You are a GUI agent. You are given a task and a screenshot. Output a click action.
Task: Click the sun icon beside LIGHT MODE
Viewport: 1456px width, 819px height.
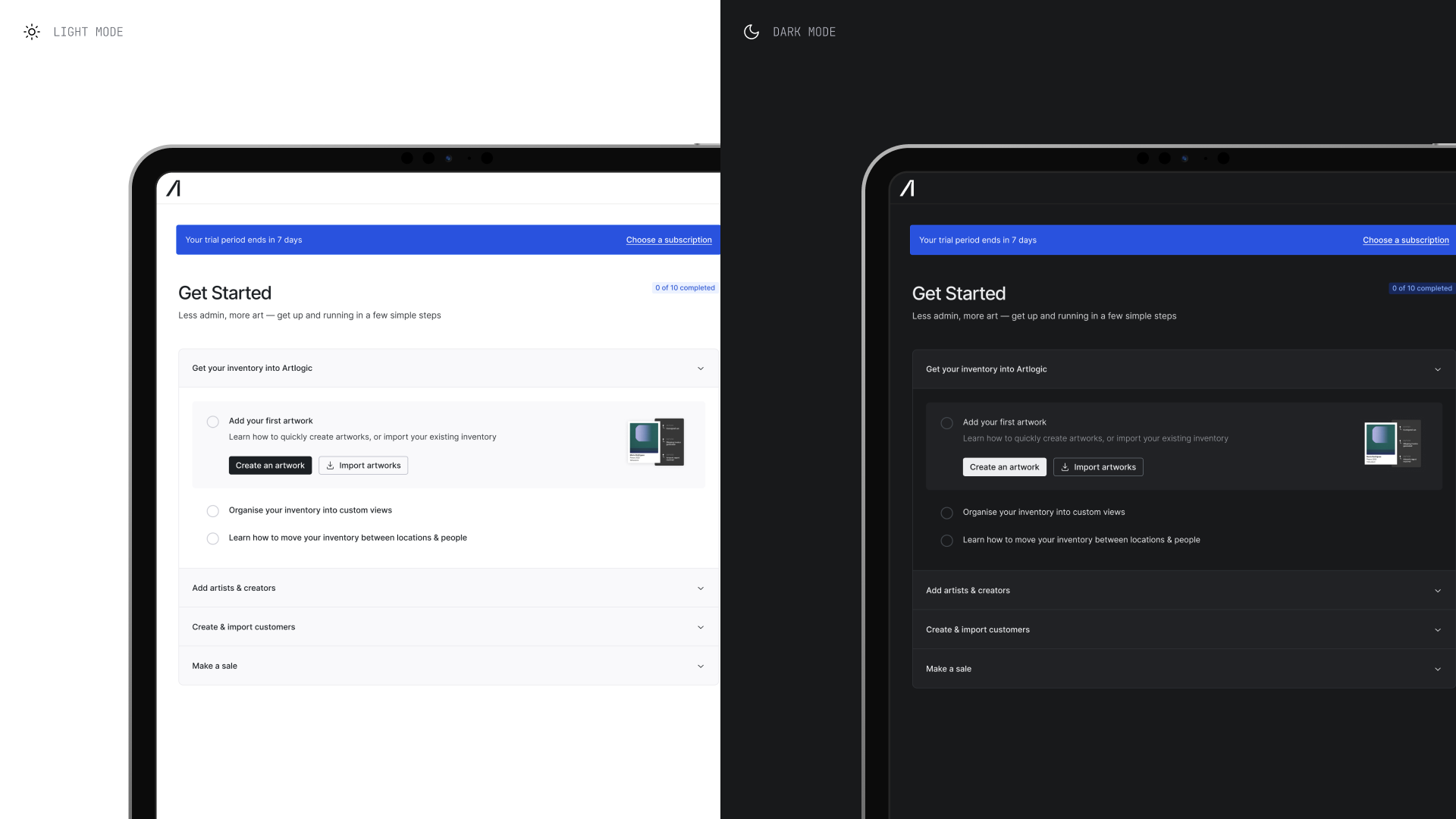[x=32, y=32]
